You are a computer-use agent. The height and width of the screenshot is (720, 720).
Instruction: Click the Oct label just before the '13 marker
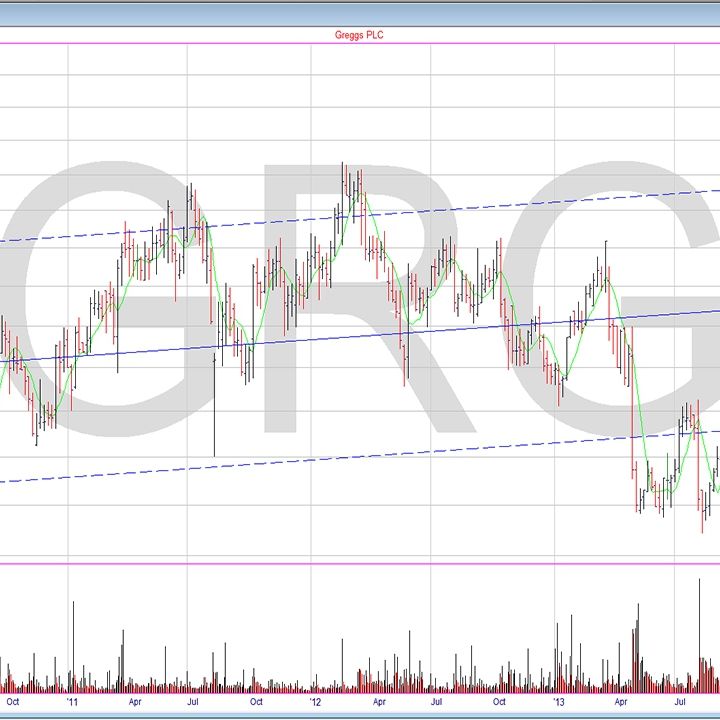click(499, 702)
